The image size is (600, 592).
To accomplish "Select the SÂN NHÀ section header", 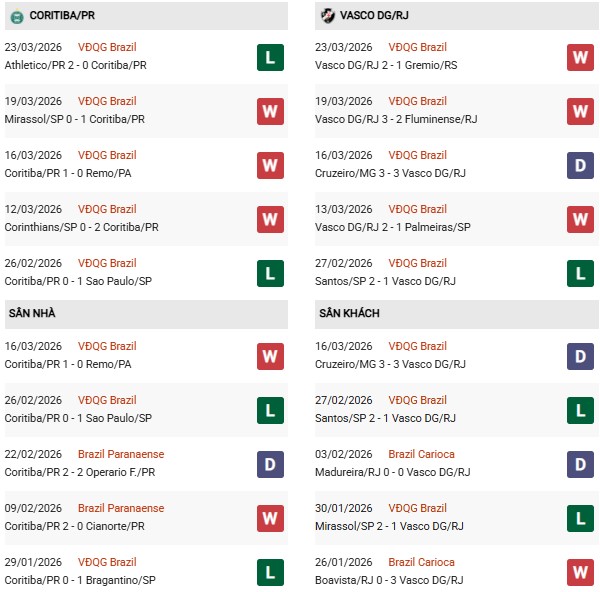I will pyautogui.click(x=31, y=314).
